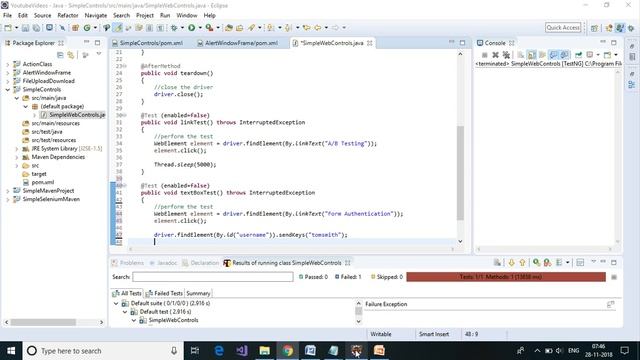Screen dimensions: 640x360
Task: Click Remove All Terminated Launches in Console
Action: (506, 55)
